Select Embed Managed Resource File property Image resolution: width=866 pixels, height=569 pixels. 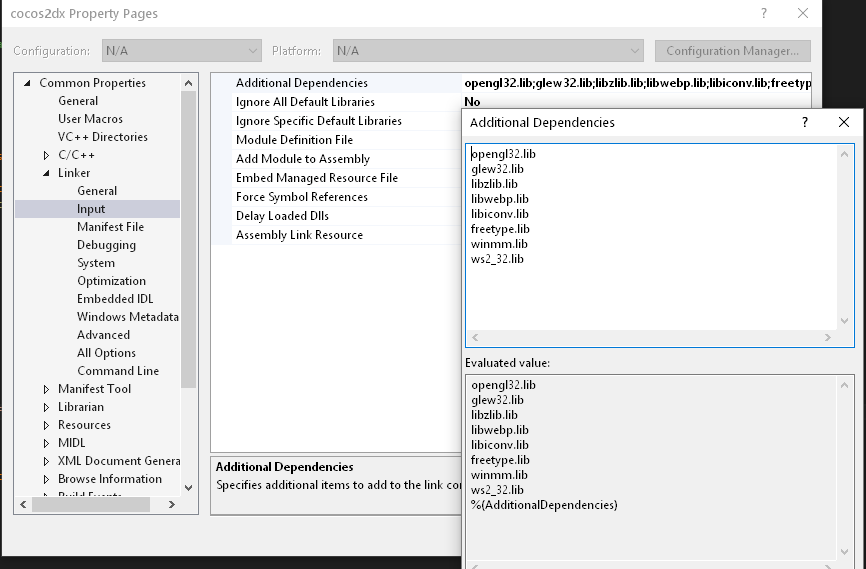(x=316, y=178)
